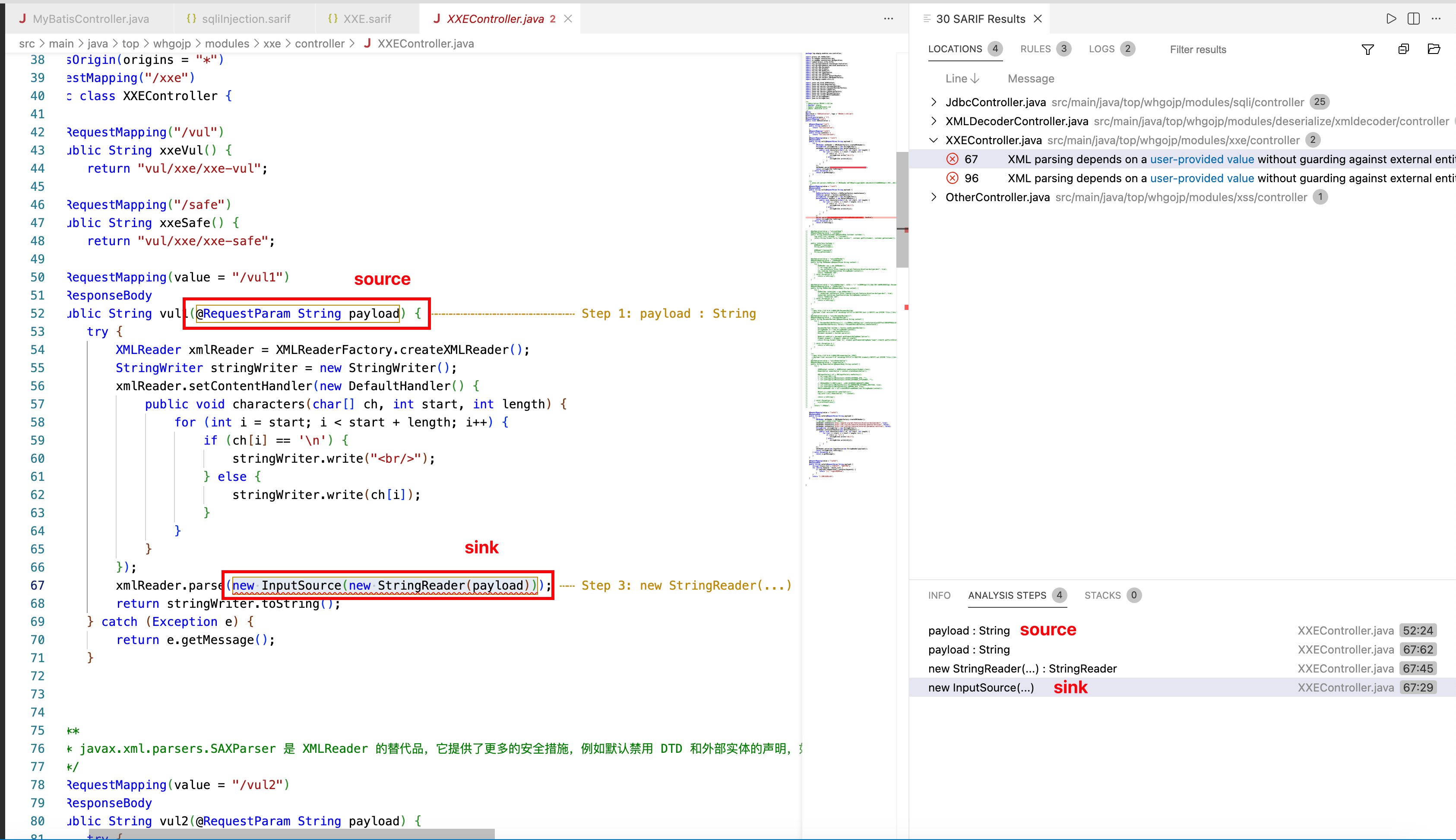
Task: Close the 30 SARIF Results tab
Action: (1038, 19)
